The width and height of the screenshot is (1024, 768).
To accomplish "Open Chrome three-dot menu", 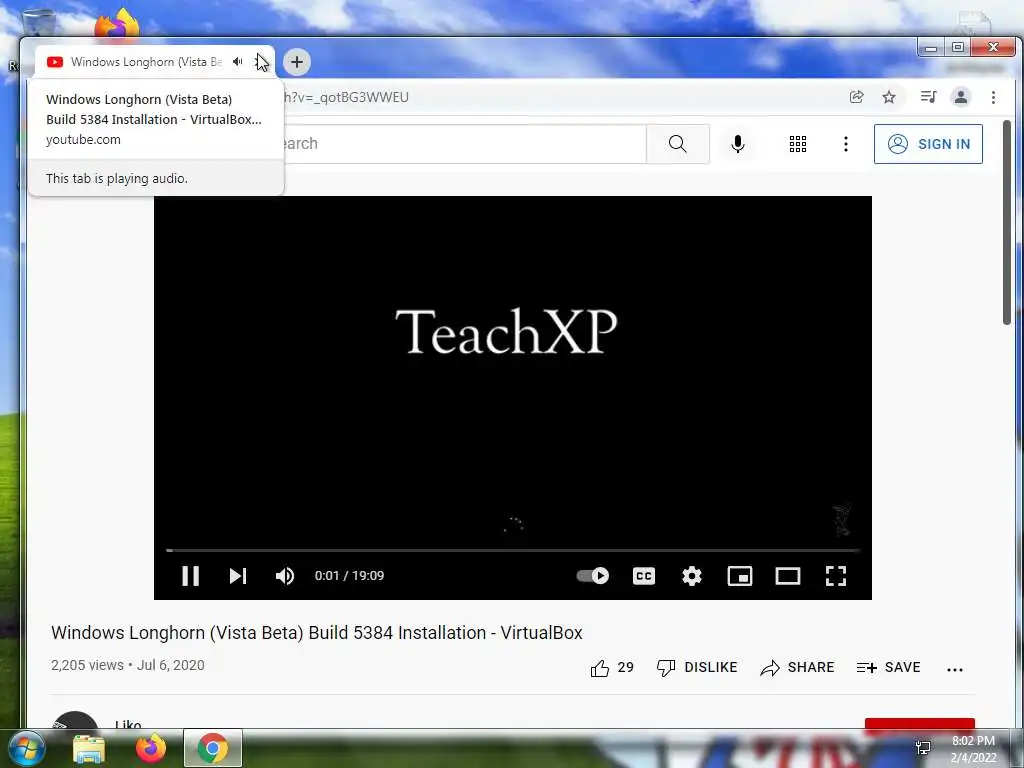I will pos(993,97).
